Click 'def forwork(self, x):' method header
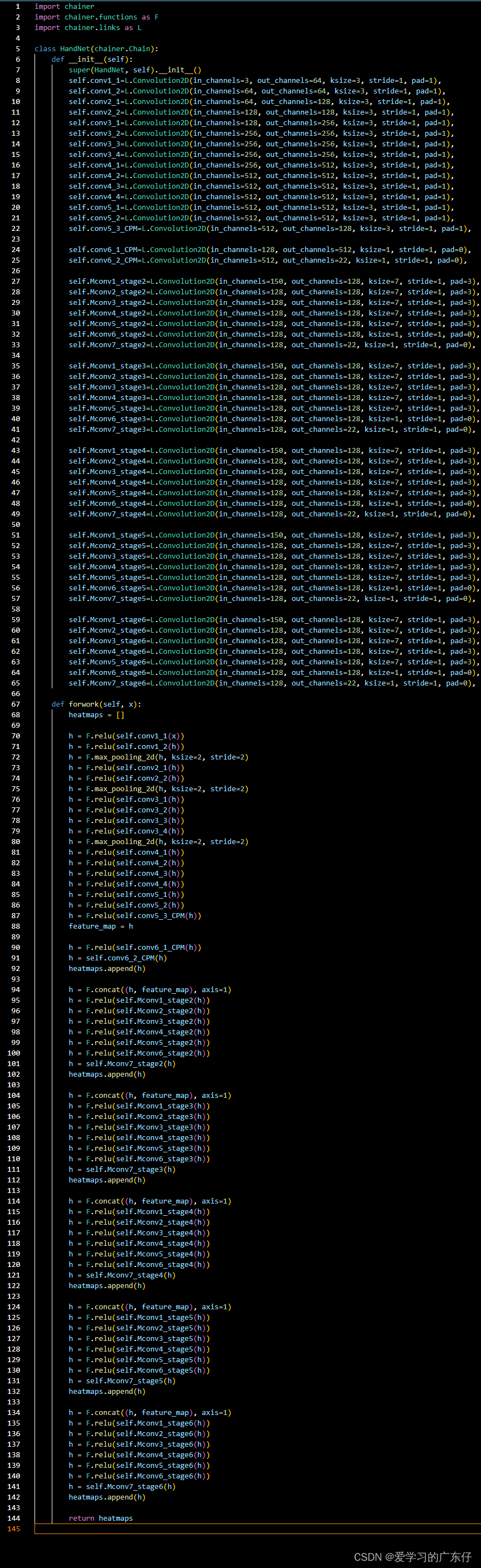481x1568 pixels. click(x=96, y=704)
